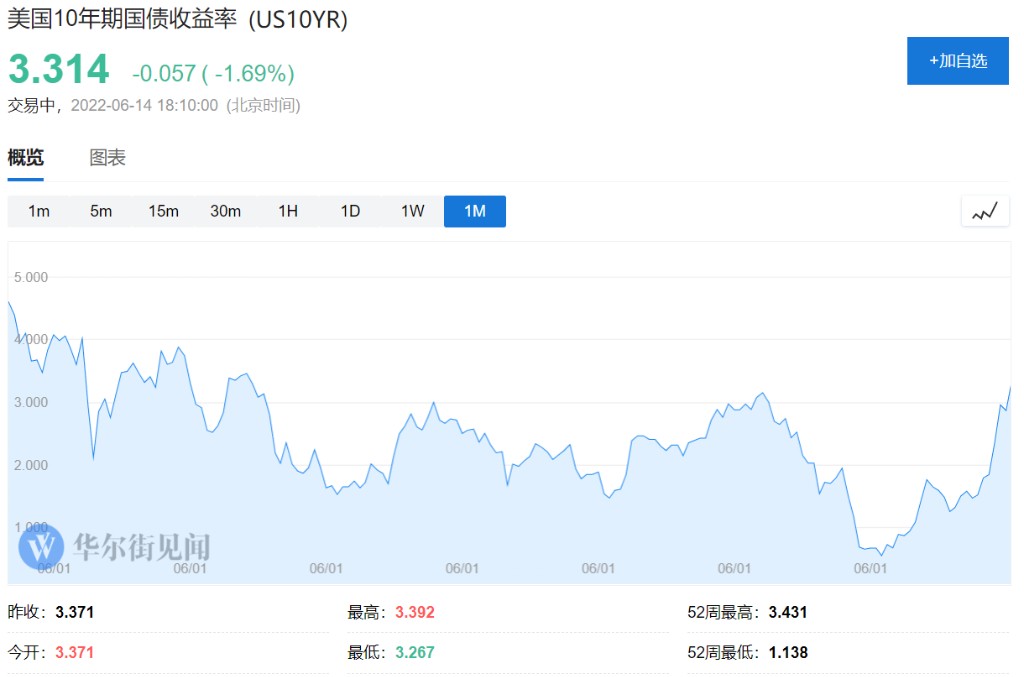Select the 1W timeframe
The width and height of the screenshot is (1024, 677).
(x=413, y=211)
